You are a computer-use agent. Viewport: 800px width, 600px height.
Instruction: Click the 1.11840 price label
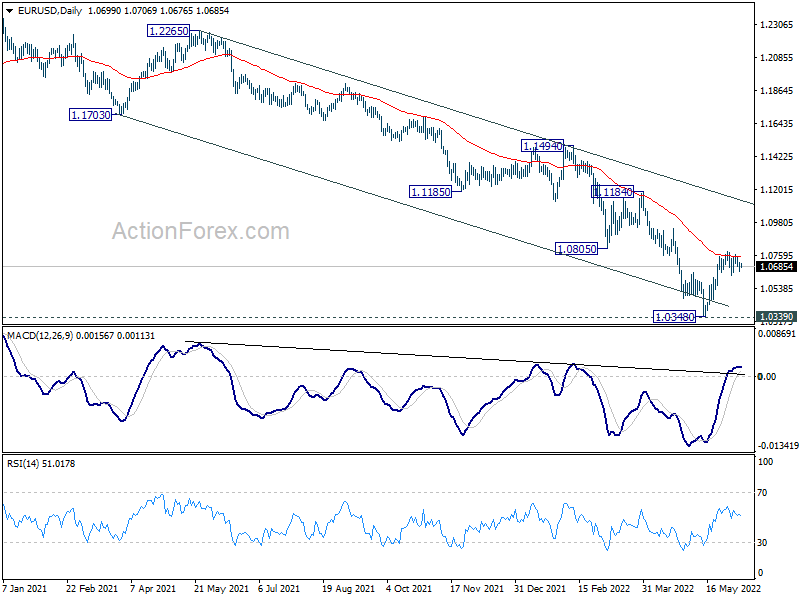pyautogui.click(x=612, y=192)
